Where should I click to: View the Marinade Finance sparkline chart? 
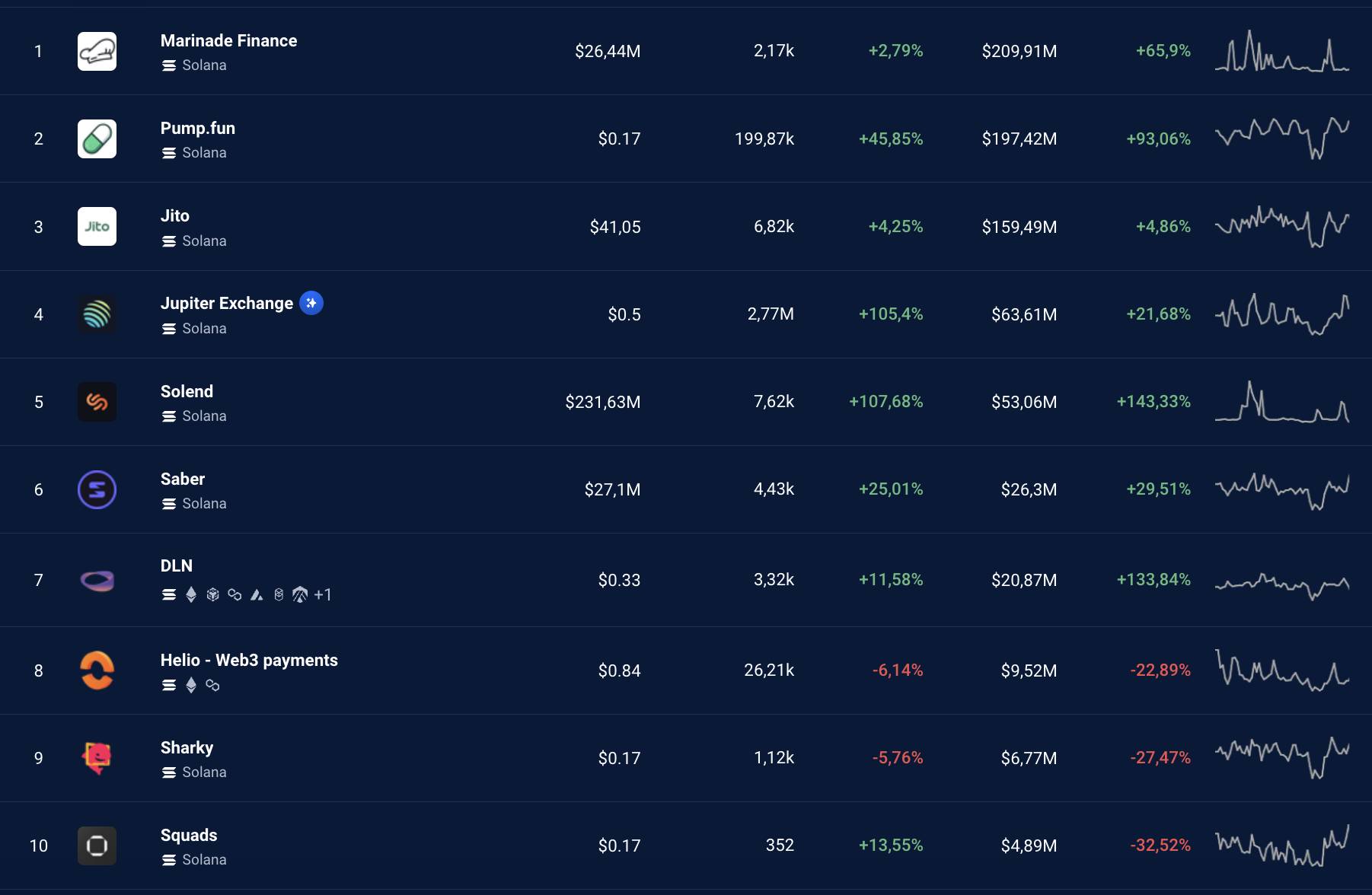[x=1282, y=51]
